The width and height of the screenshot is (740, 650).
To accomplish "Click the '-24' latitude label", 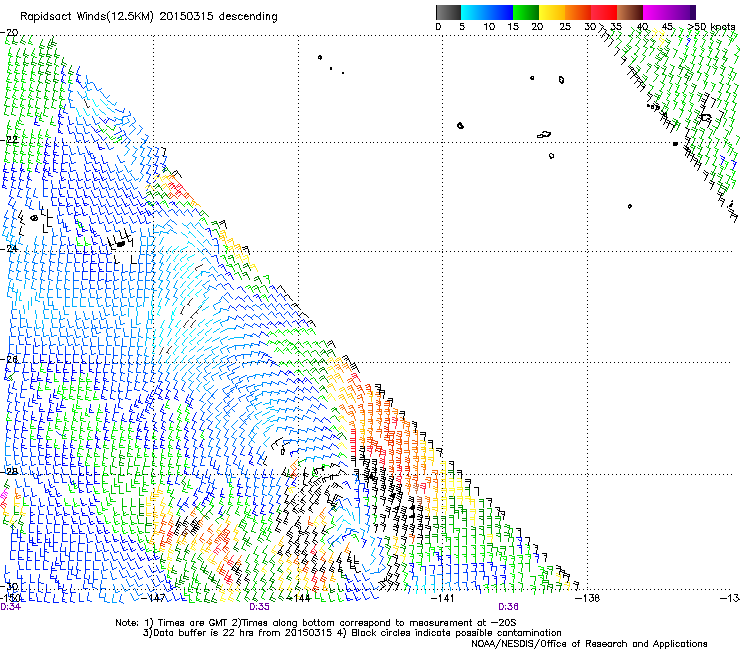I will tap(9, 248).
